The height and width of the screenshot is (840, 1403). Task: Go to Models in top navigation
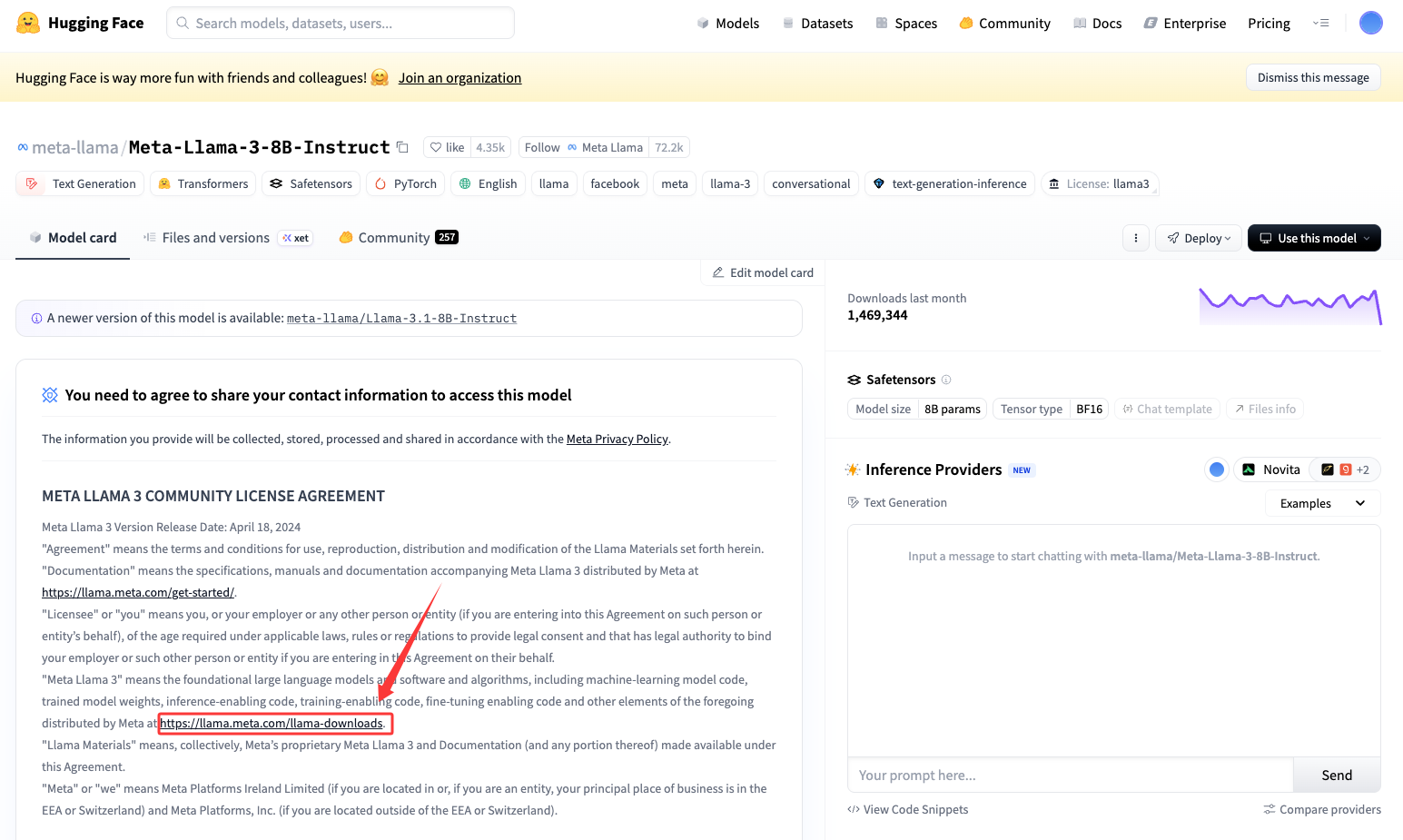(x=727, y=24)
